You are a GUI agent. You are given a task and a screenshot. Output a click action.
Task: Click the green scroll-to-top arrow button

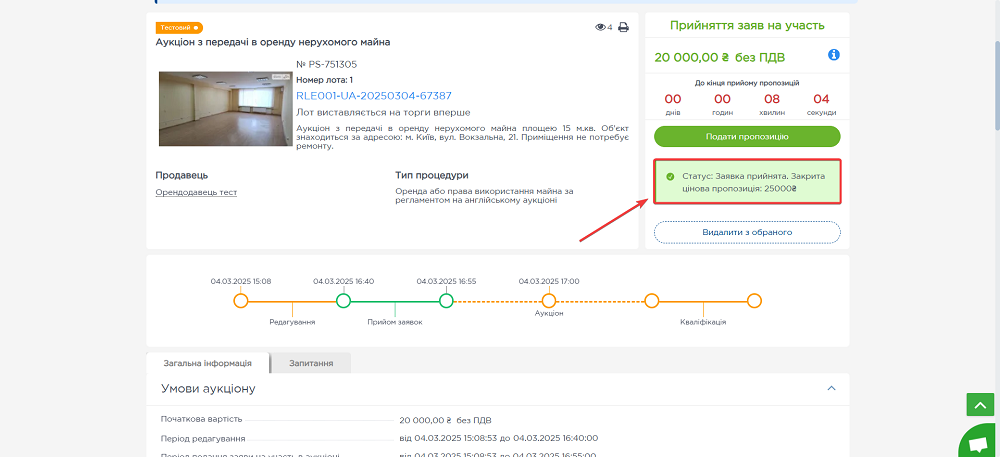[979, 404]
